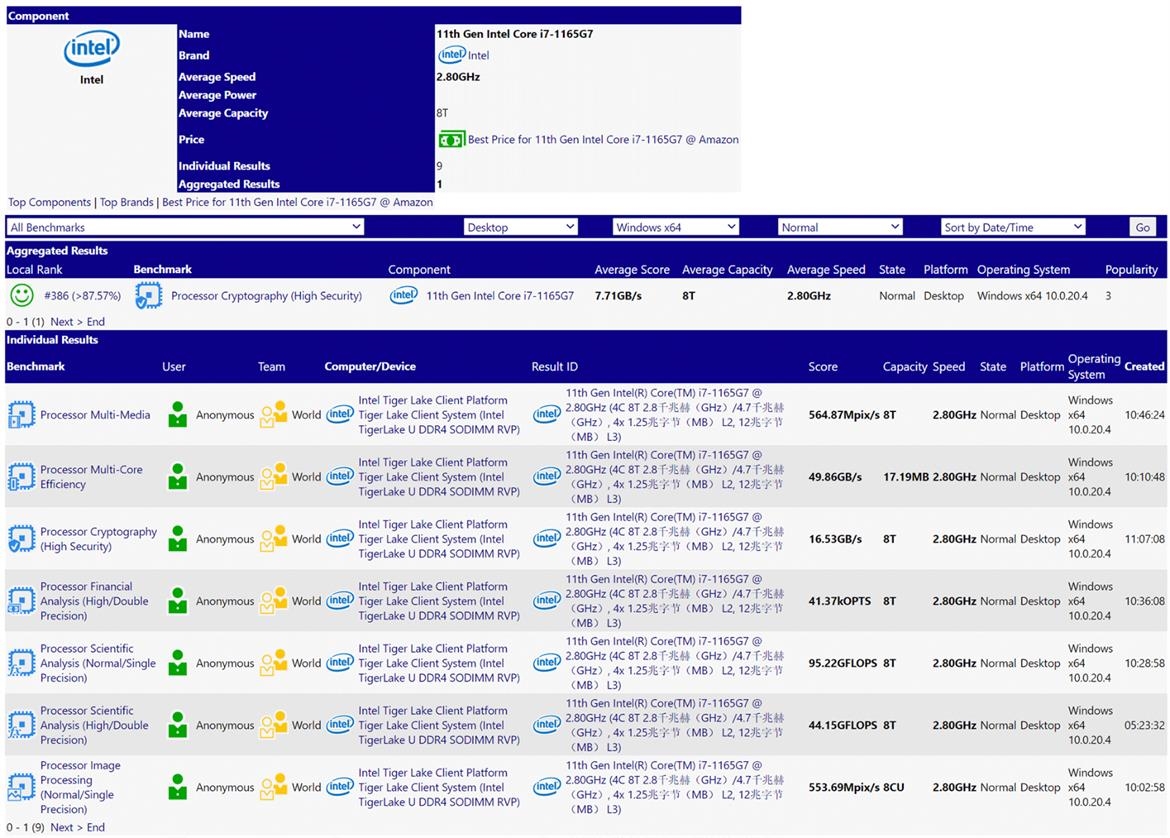Click the Processor Multi-Media benchmark icon
Image resolution: width=1170 pixels, height=838 pixels.
(x=21, y=415)
